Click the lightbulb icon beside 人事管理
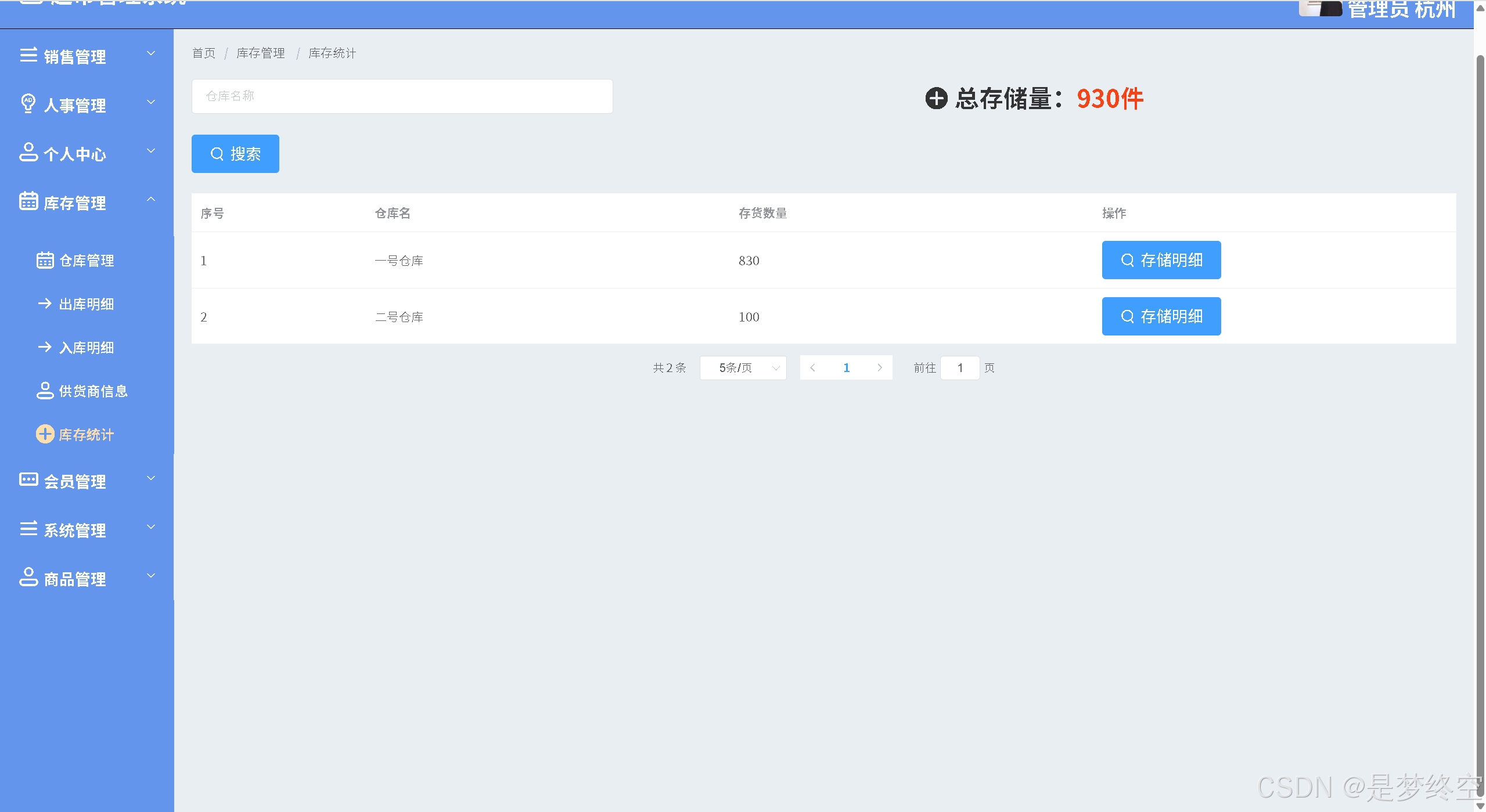The width and height of the screenshot is (1486, 812). pyautogui.click(x=28, y=103)
